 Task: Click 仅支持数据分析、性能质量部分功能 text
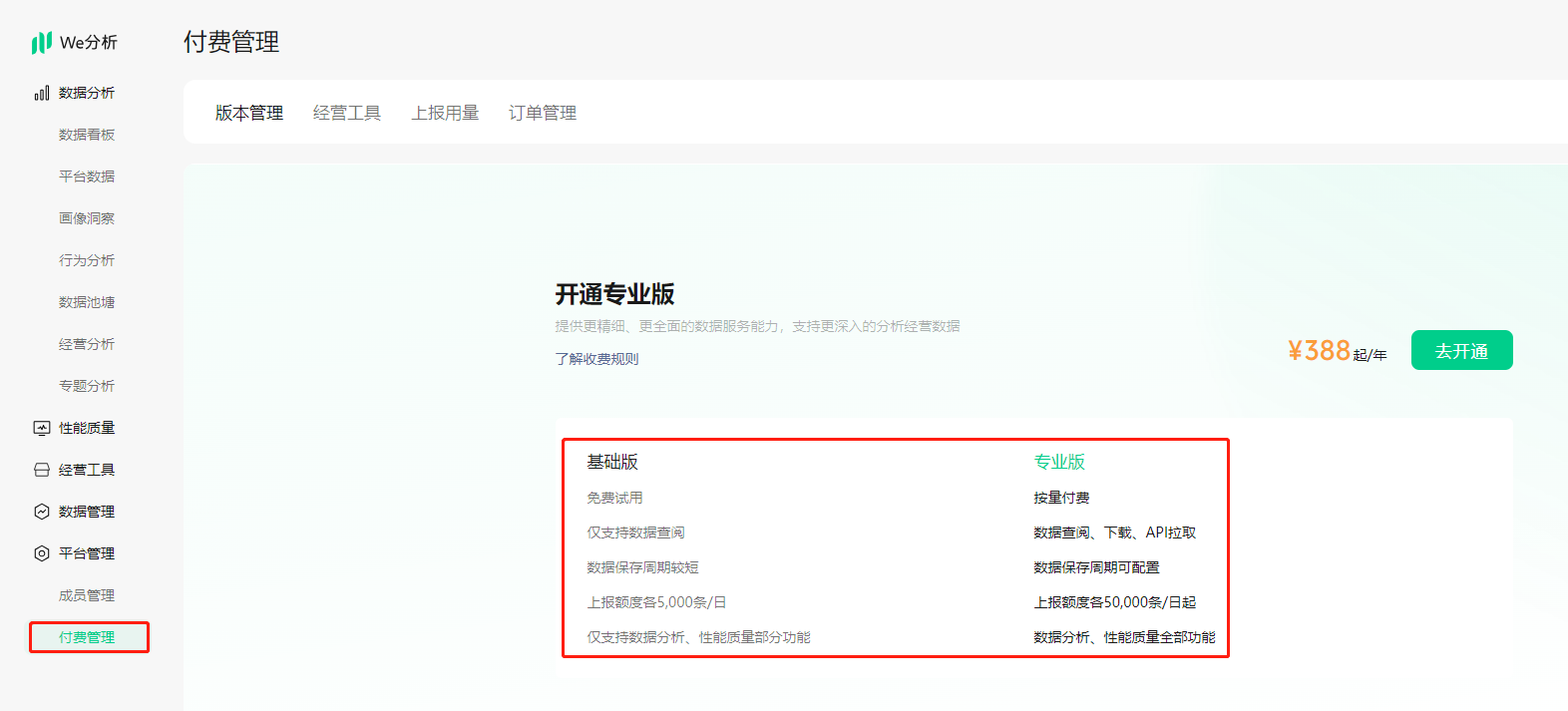[x=698, y=637]
